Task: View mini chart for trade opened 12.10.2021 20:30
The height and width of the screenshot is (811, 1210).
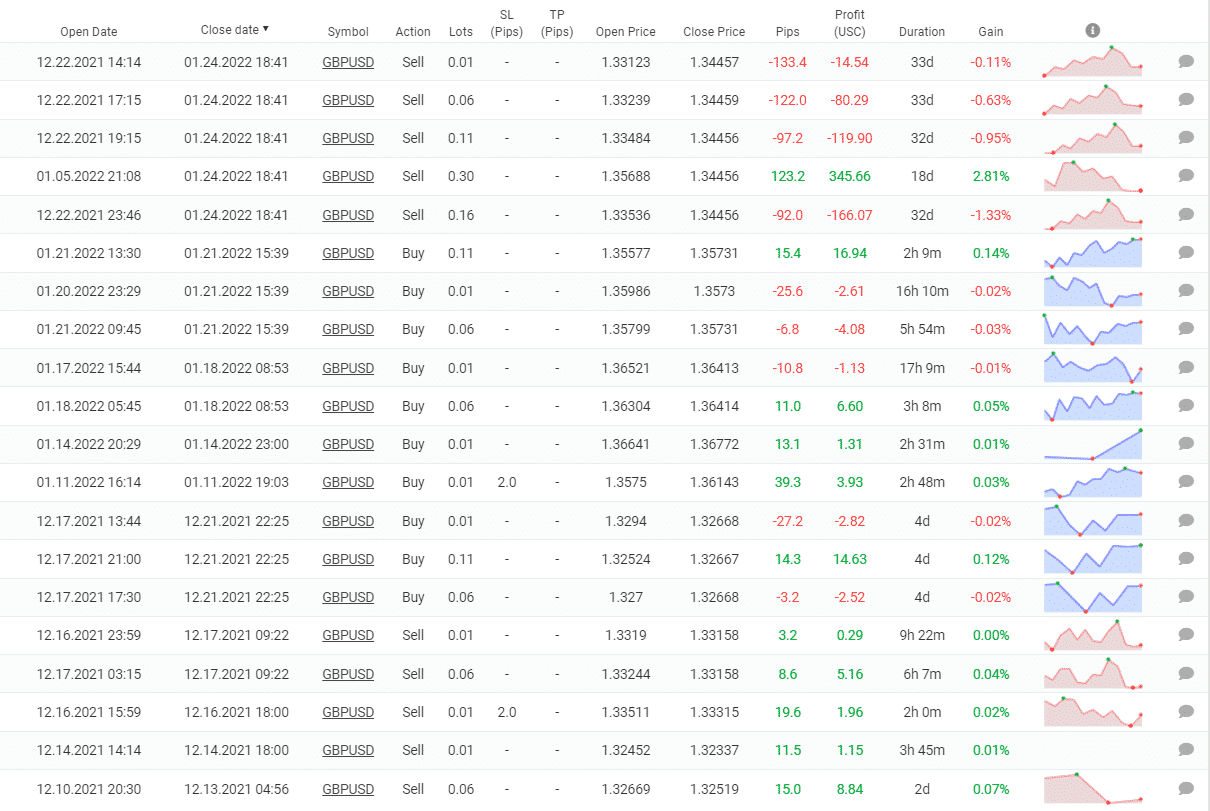Action: 1093,789
